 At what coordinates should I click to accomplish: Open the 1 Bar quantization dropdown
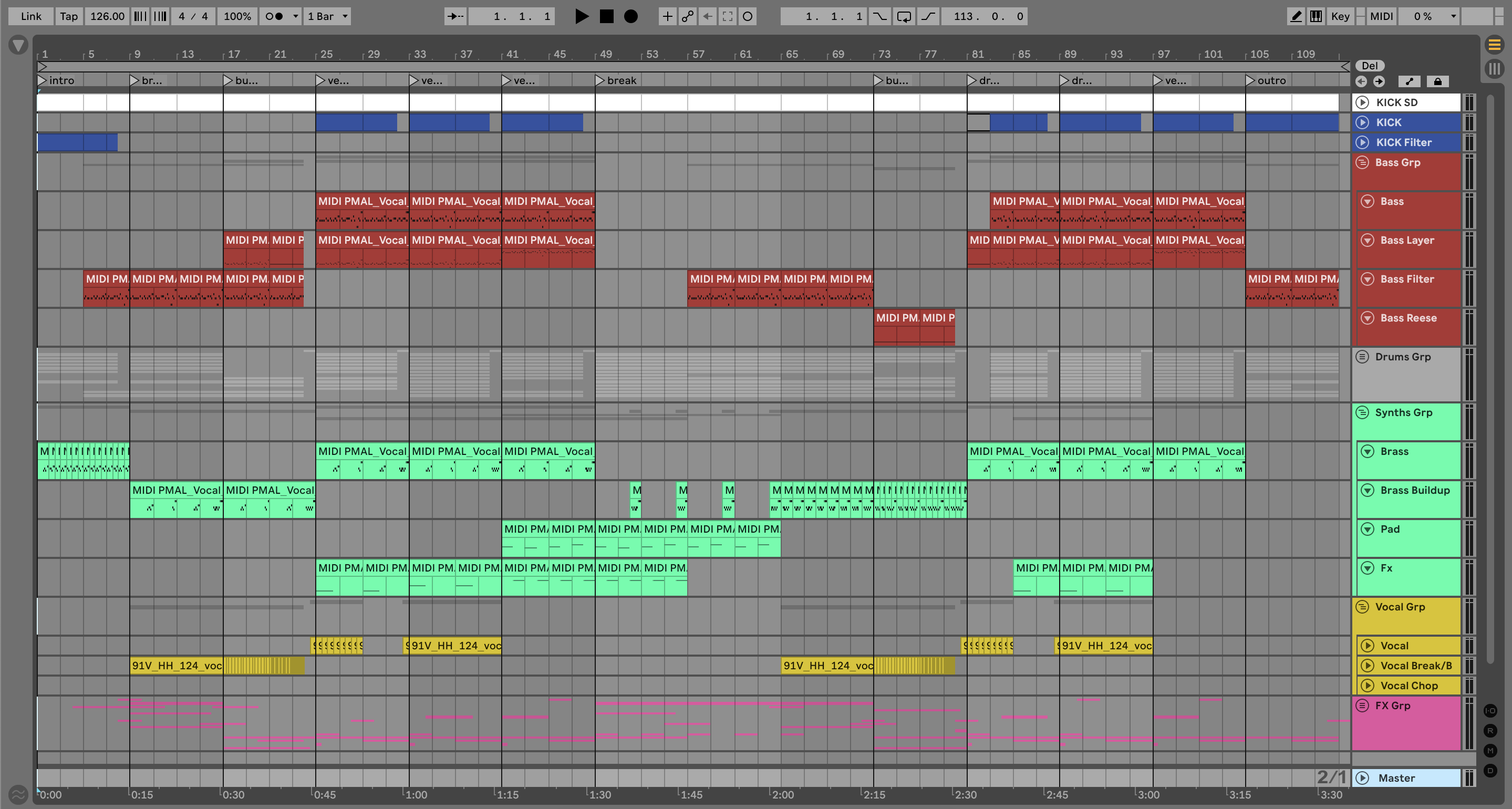click(327, 16)
